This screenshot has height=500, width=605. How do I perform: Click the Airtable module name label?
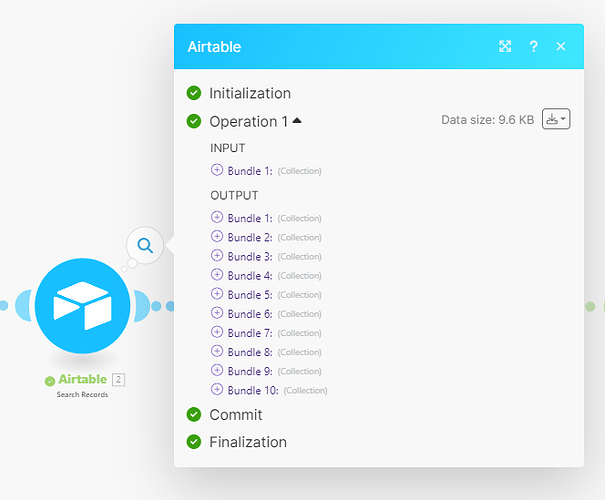pos(83,379)
